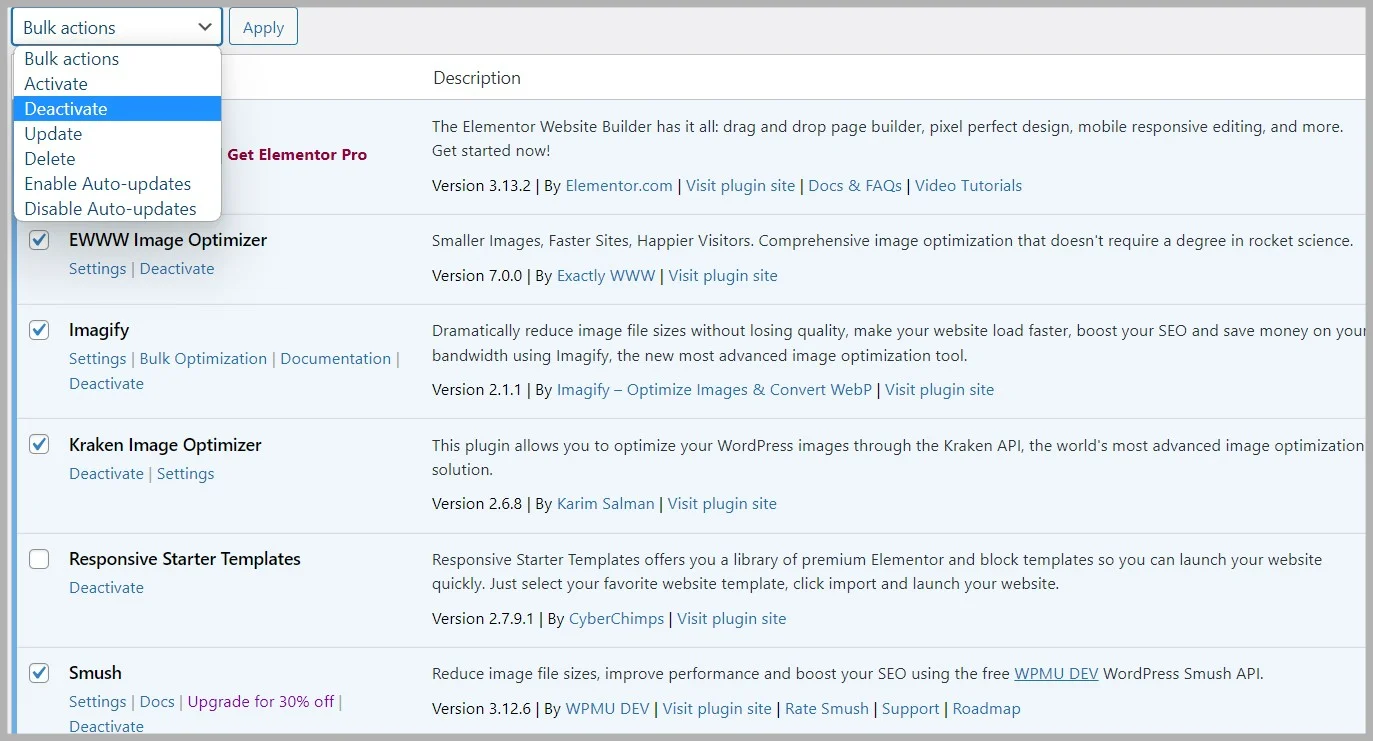Click Smush 'Upgrade for 30% off' link

tap(261, 702)
